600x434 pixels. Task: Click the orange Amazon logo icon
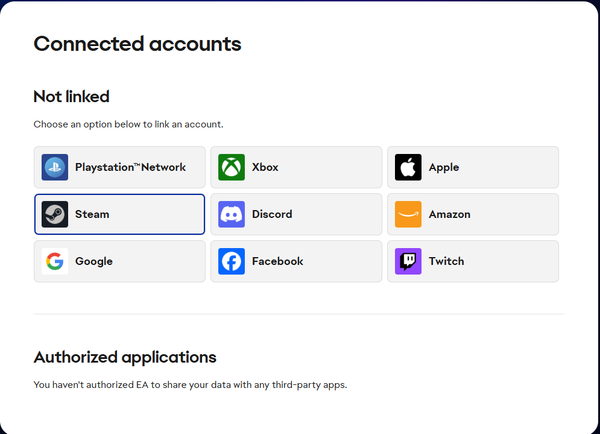click(408, 214)
